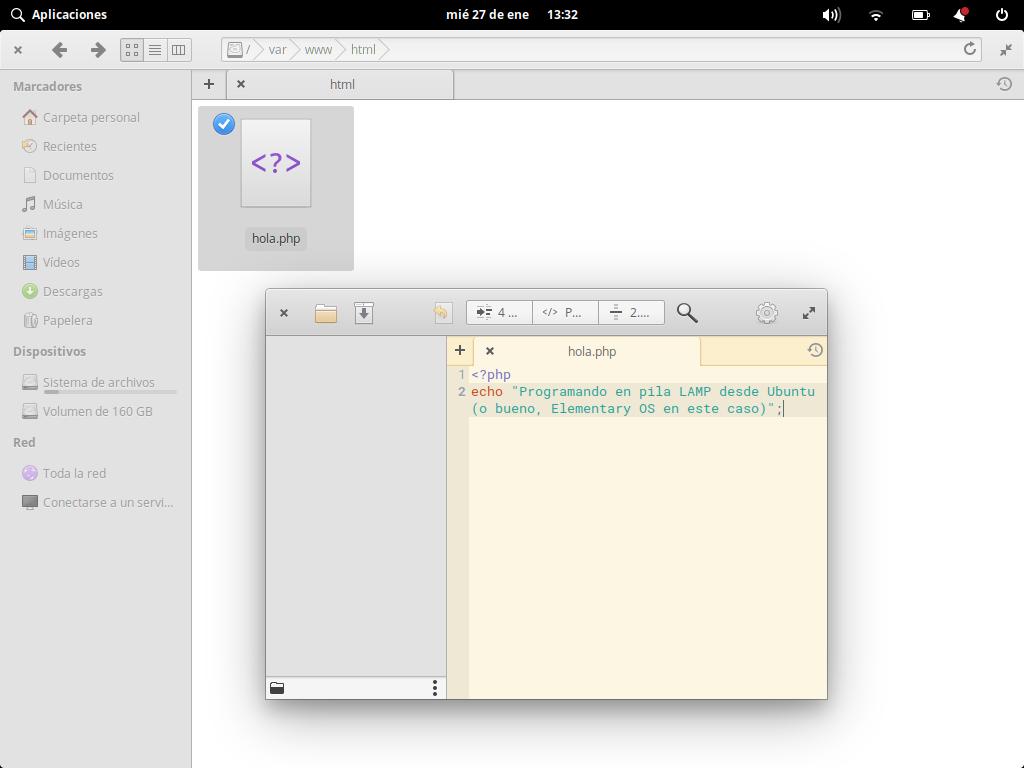
Task: Open editor sidebar more options menu
Action: [x=435, y=688]
